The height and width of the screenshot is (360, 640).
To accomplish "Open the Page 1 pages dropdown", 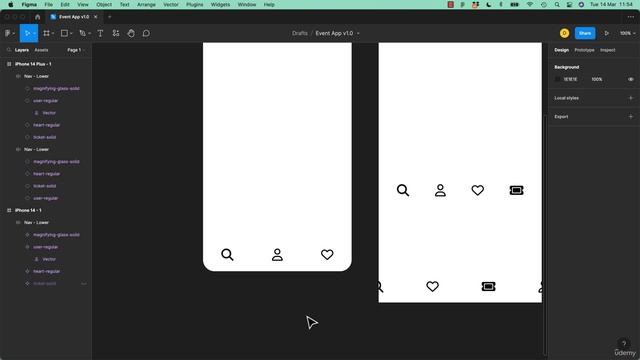I will pos(76,50).
